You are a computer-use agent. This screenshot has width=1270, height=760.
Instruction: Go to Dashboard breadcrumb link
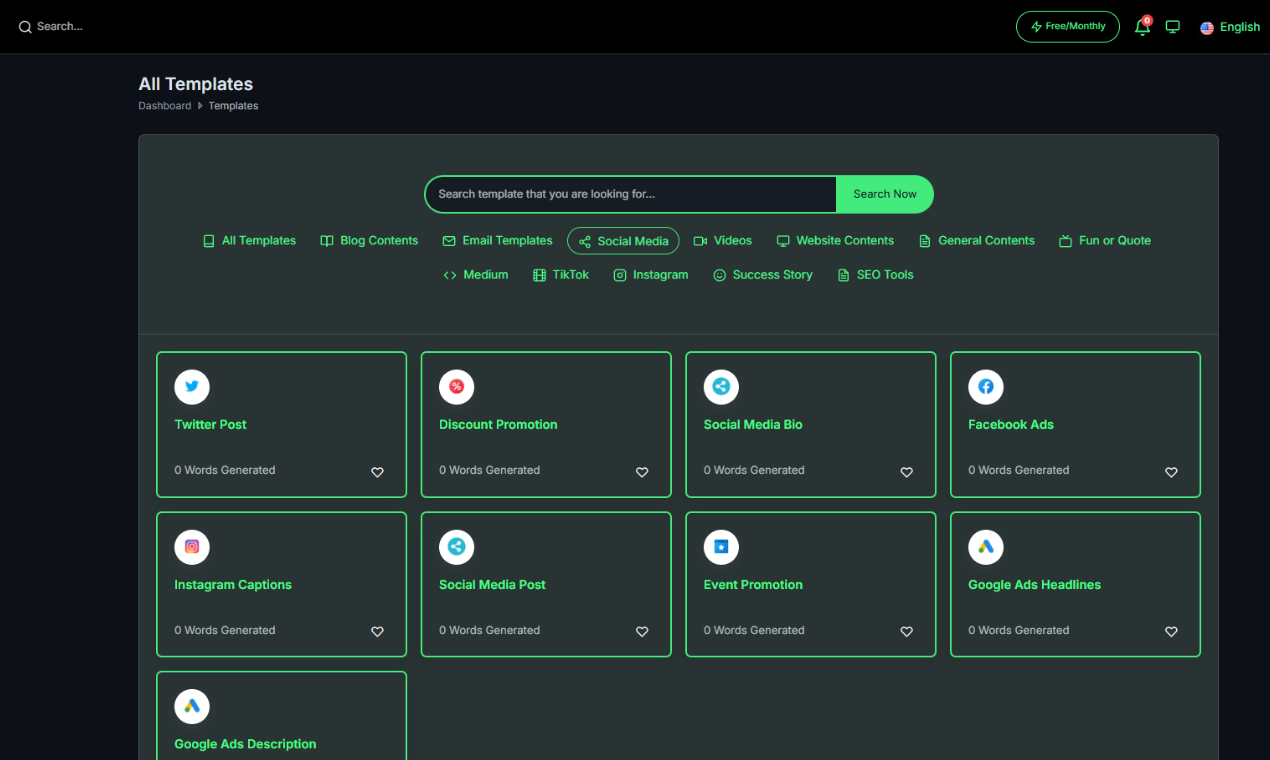click(x=164, y=106)
